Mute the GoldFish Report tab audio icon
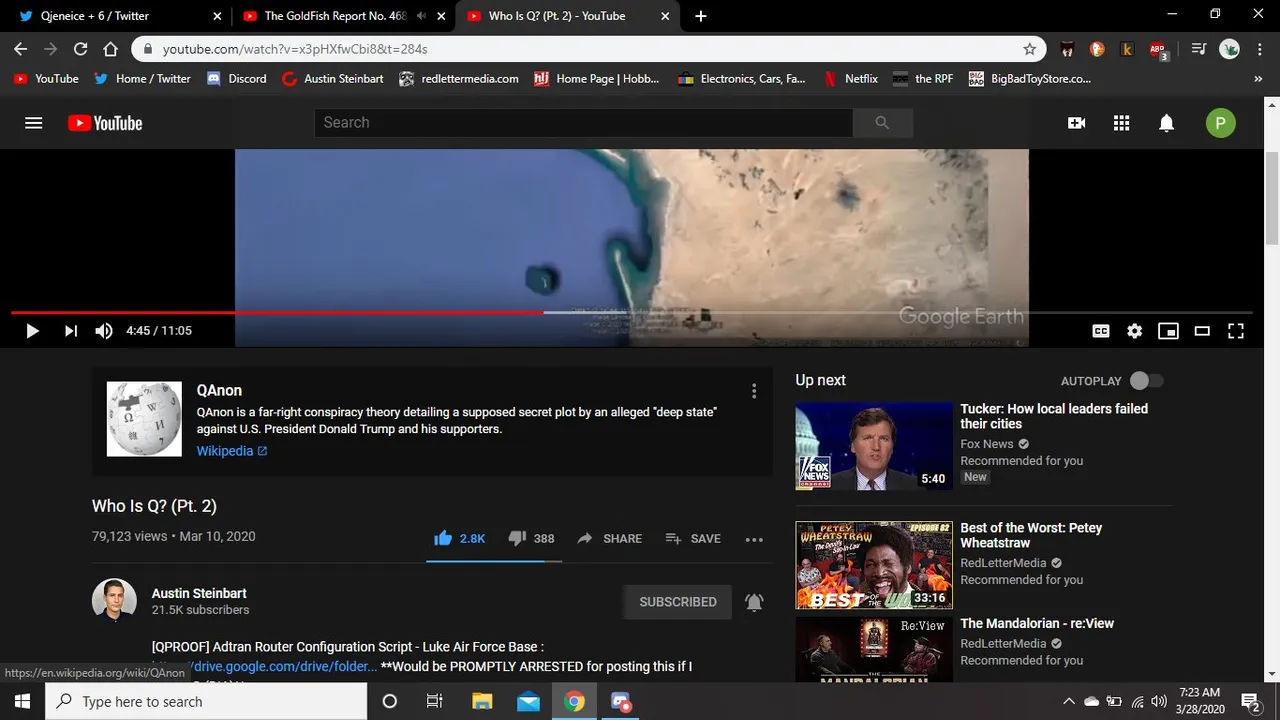This screenshot has height=720, width=1280. tap(421, 16)
